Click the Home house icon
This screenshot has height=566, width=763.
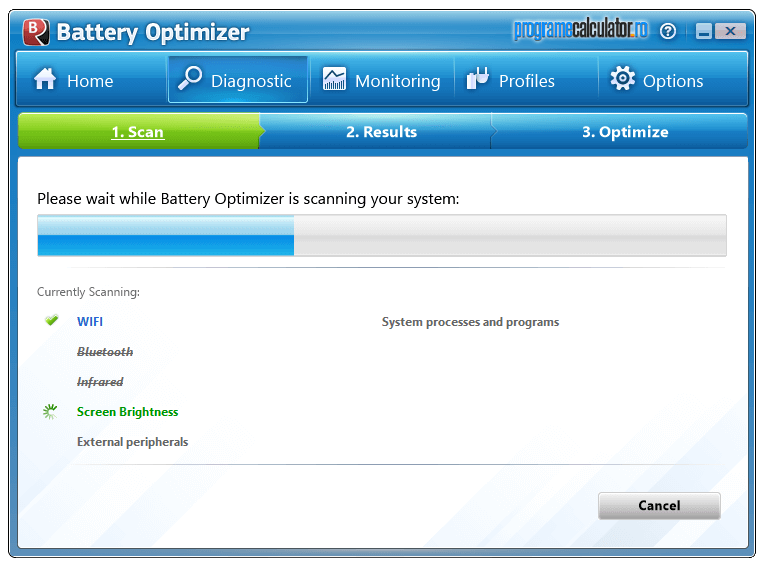click(45, 79)
